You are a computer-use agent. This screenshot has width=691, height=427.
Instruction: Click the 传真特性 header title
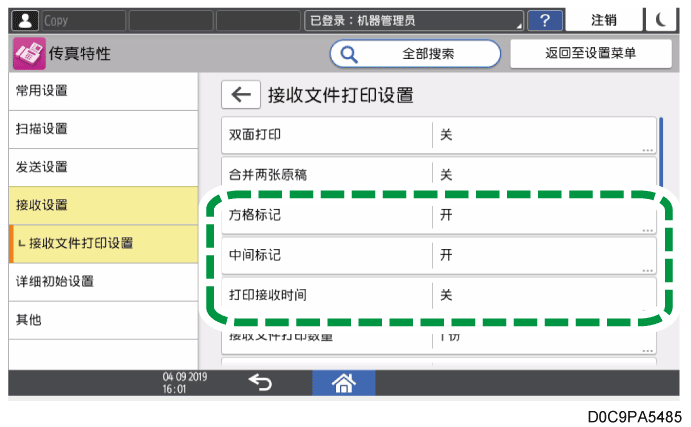click(x=80, y=54)
